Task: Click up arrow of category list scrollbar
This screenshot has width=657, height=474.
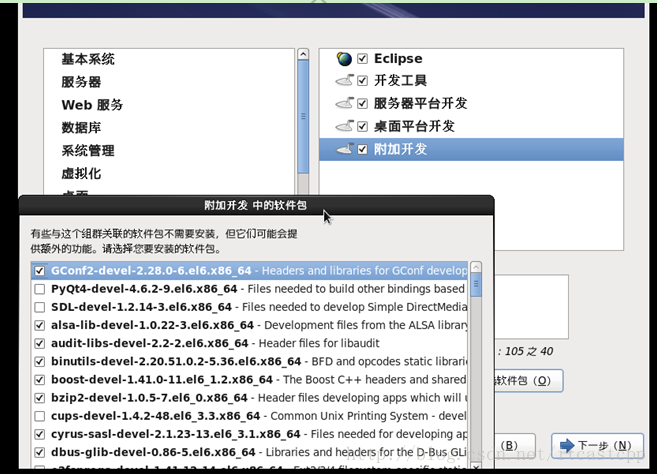Action: [x=303, y=54]
